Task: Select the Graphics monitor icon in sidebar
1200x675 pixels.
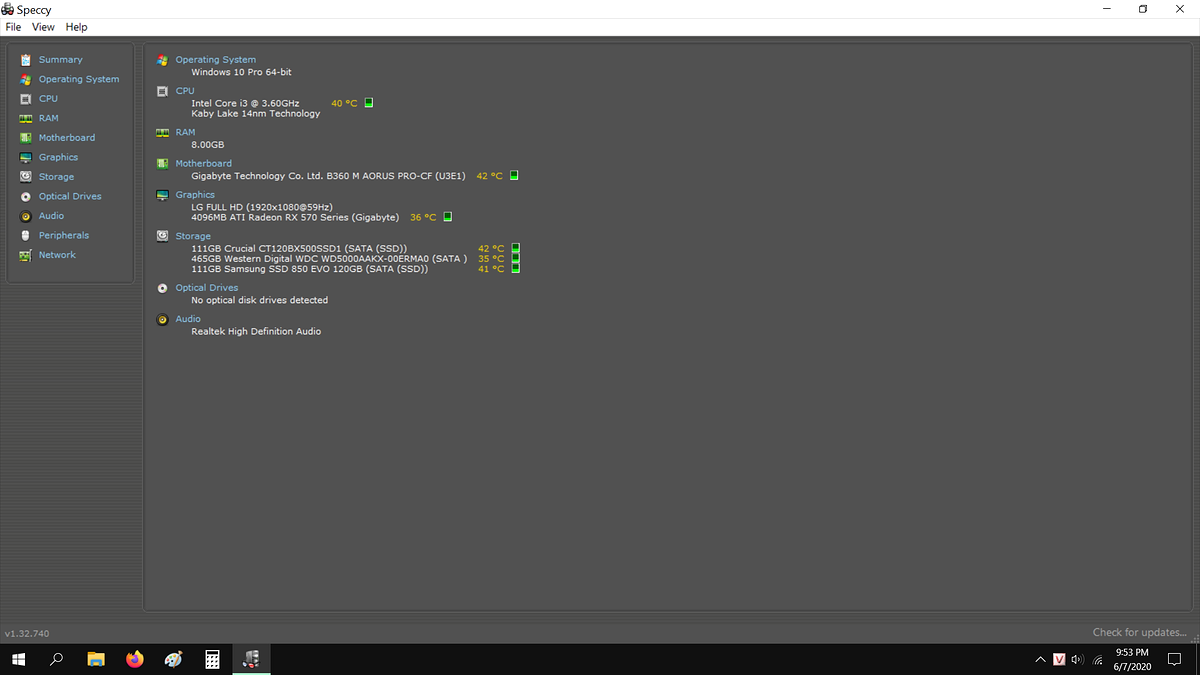Action: click(x=26, y=157)
